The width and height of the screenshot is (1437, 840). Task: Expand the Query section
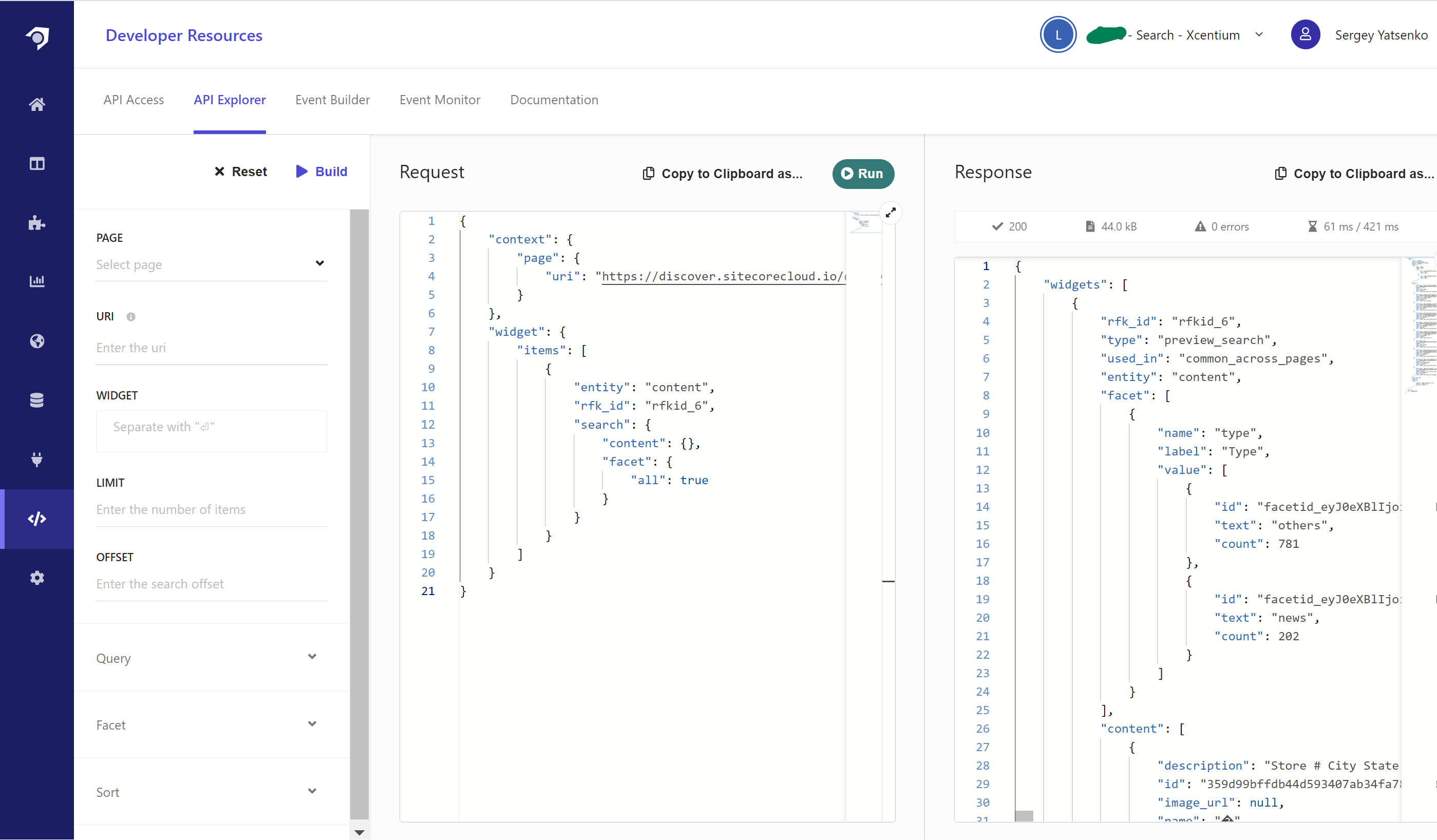tap(212, 658)
